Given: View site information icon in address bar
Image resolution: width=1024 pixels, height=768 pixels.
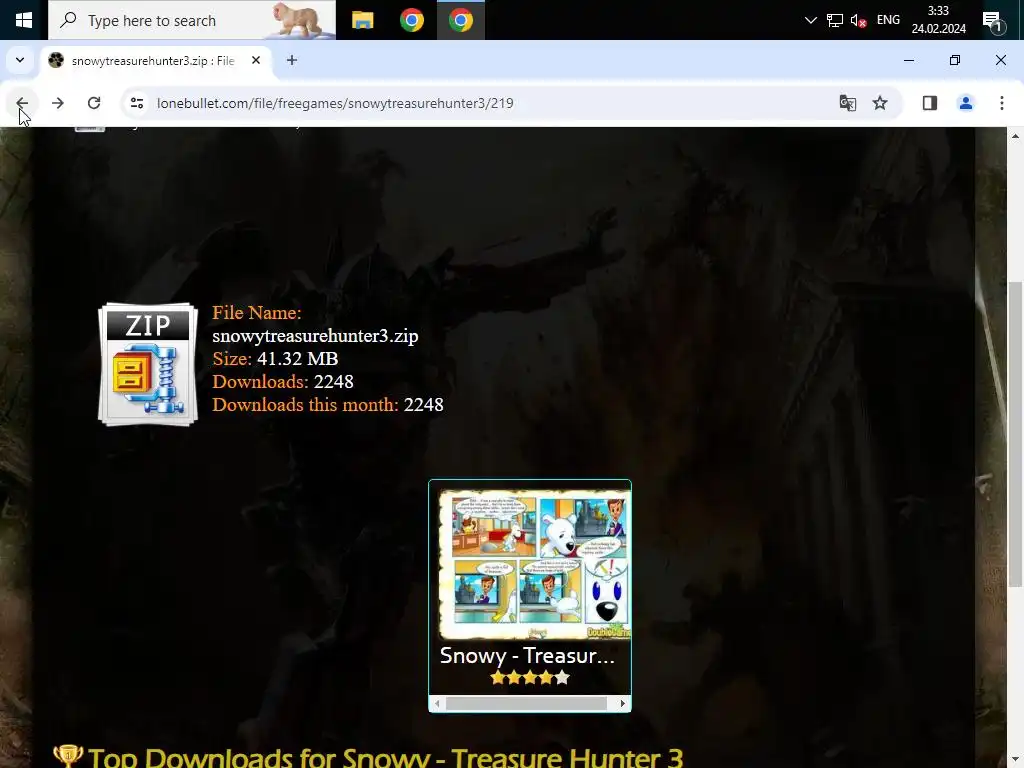Looking at the screenshot, I should pos(136,103).
